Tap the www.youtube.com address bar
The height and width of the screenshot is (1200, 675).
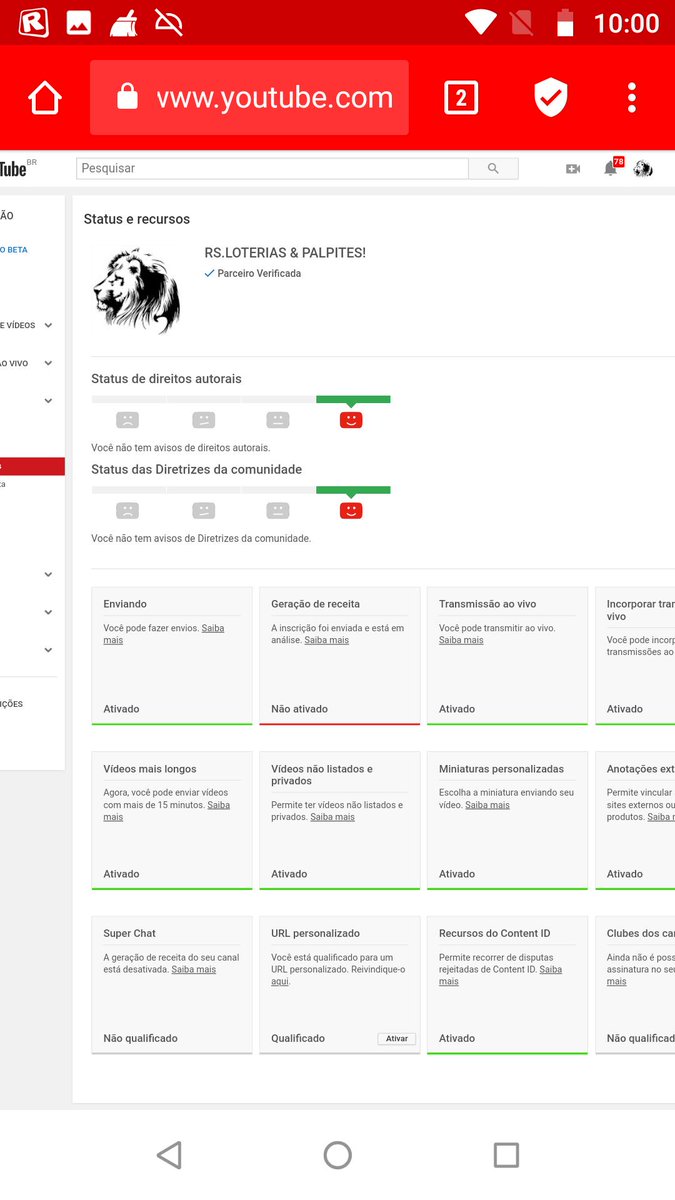(249, 98)
